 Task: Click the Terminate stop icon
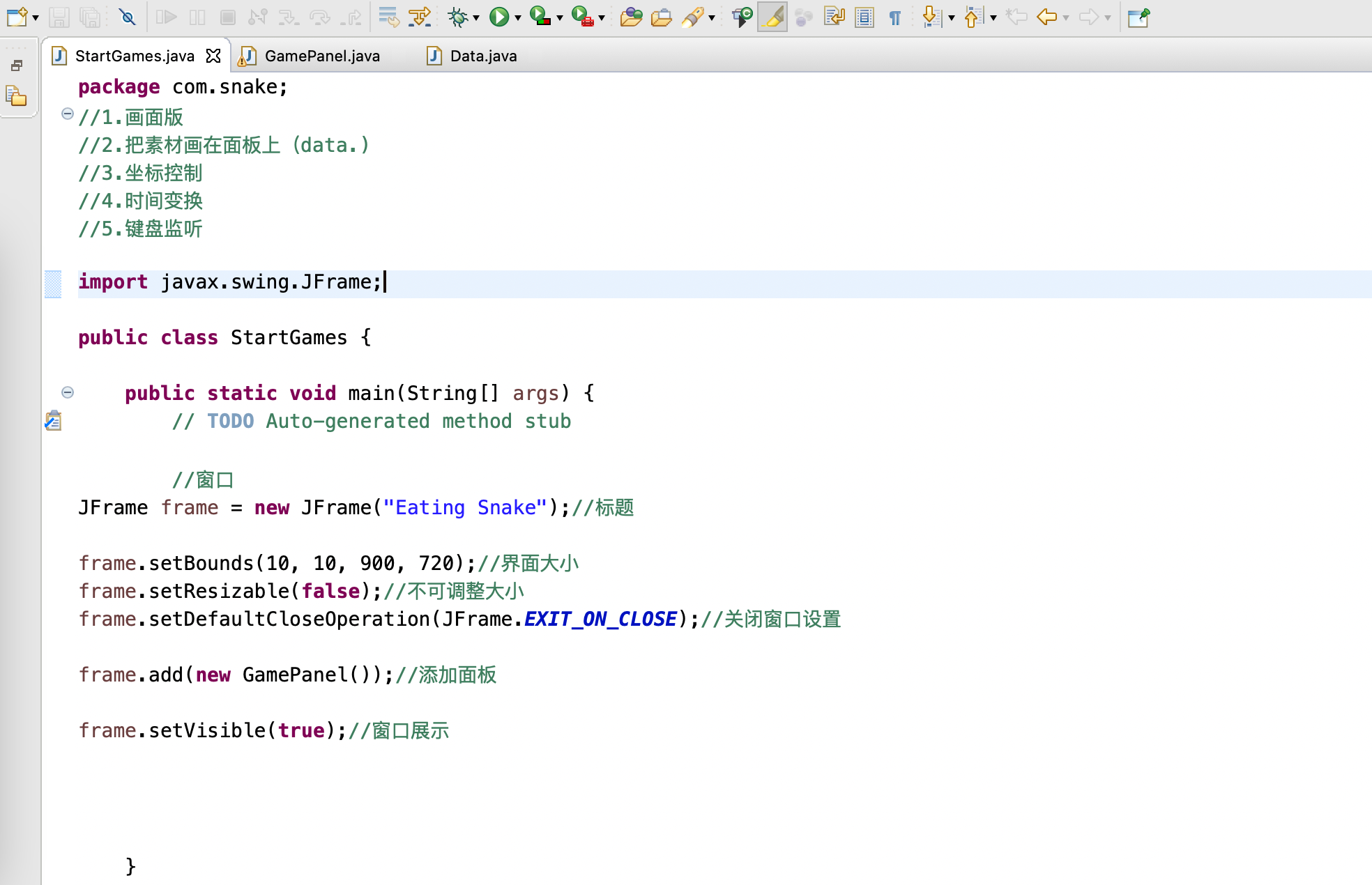[227, 17]
